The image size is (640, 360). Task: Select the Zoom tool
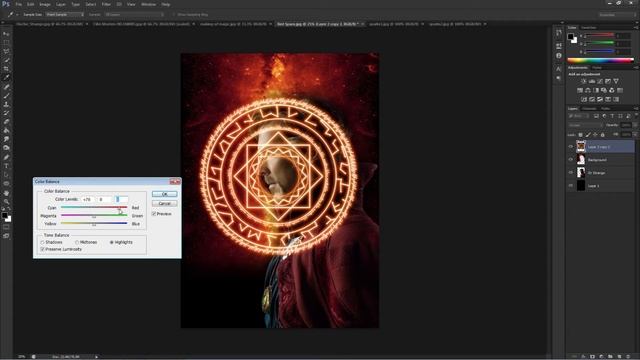coord(6,201)
